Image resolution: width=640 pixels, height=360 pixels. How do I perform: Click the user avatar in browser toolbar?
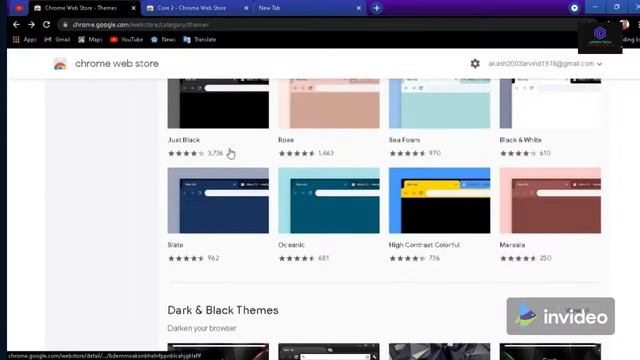point(624,24)
